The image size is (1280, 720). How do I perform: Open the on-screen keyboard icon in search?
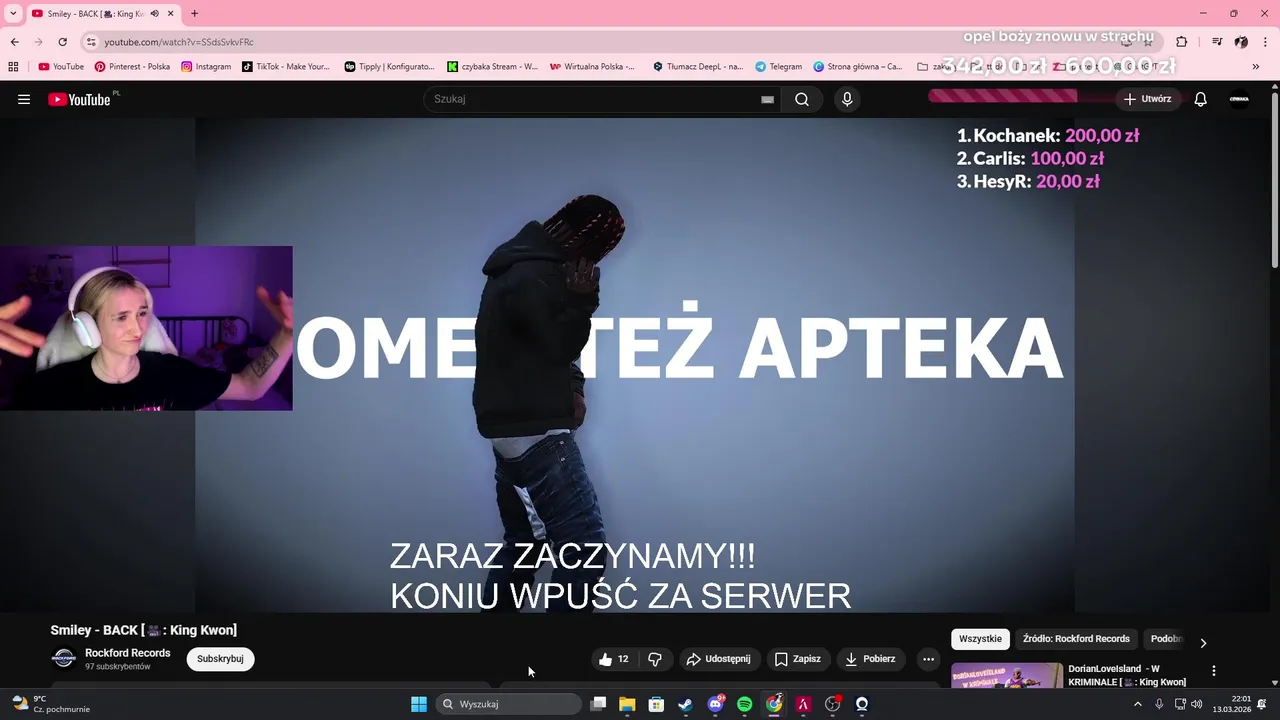pos(767,99)
